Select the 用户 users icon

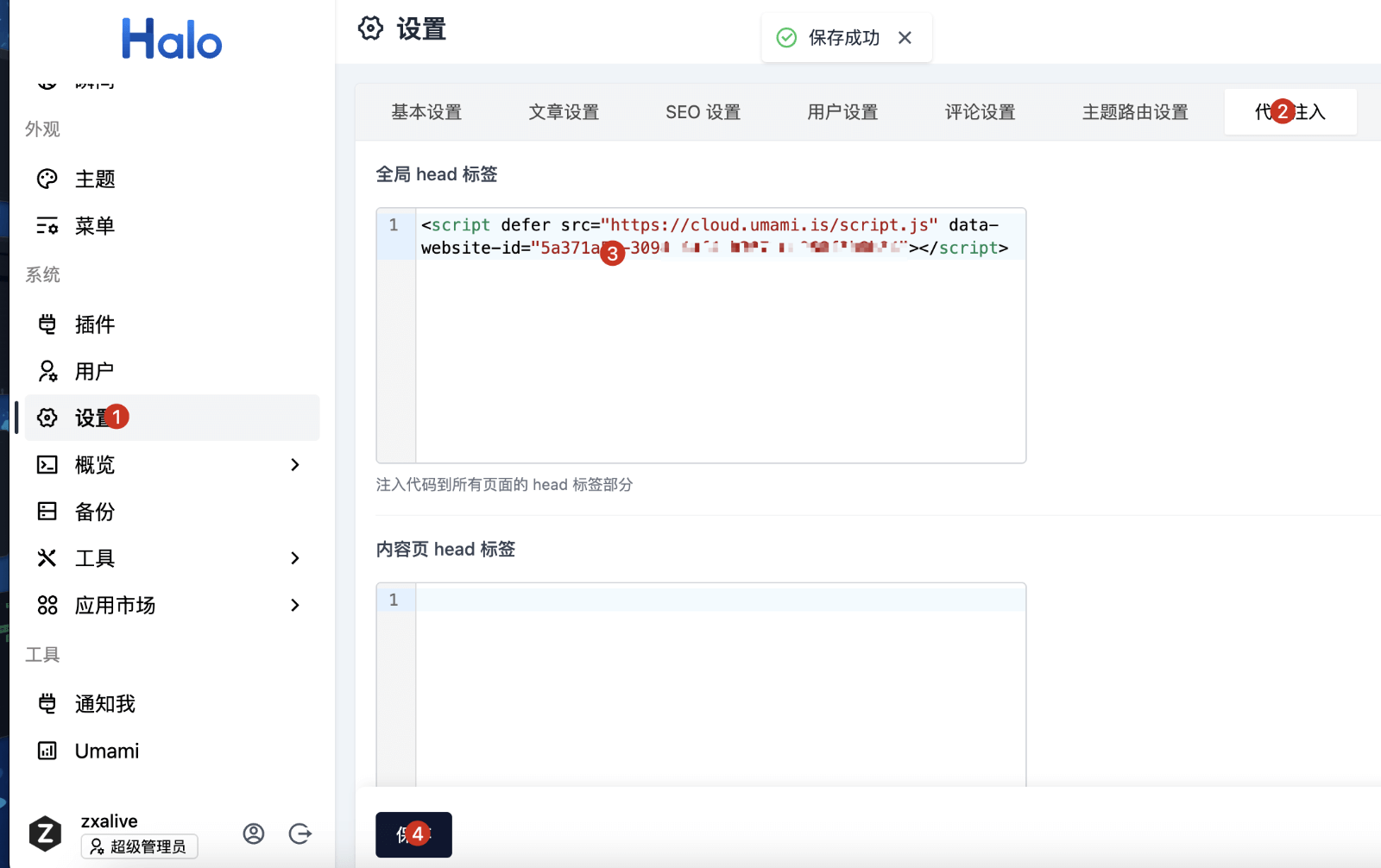tap(47, 371)
